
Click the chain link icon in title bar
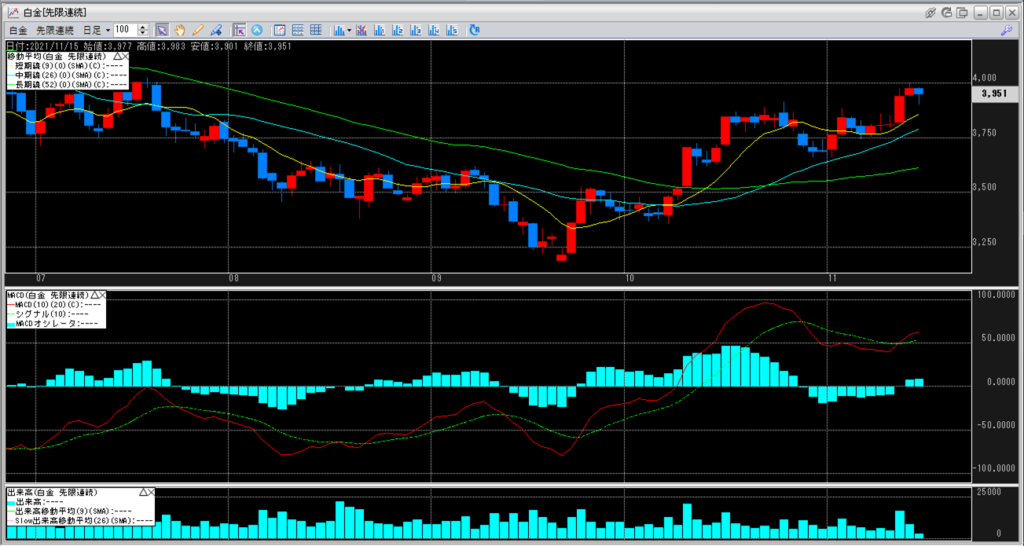[930, 11]
